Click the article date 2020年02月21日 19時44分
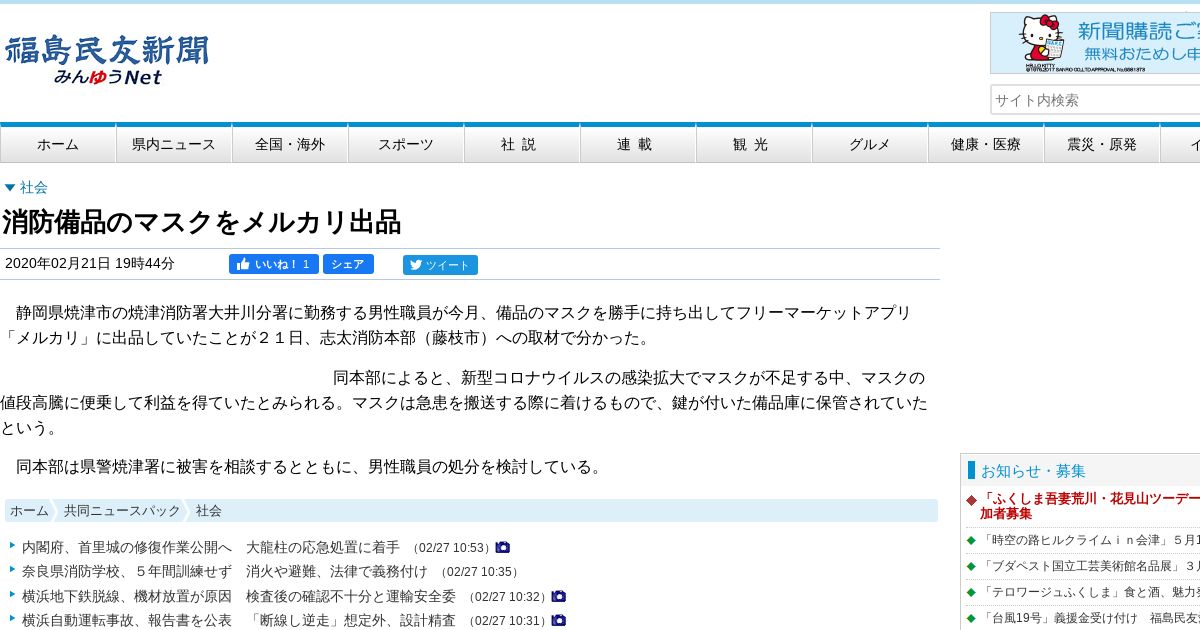This screenshot has width=1200, height=630. (x=90, y=264)
